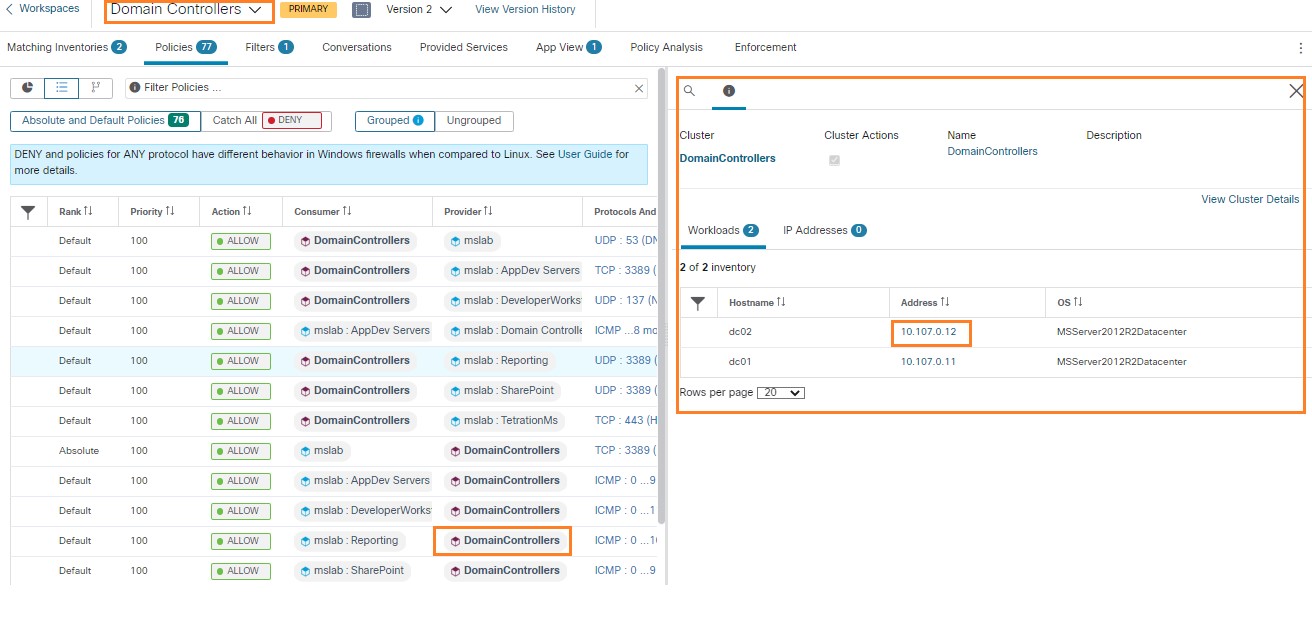The width and height of the screenshot is (1312, 623).
Task: Sort workloads by Address
Action: click(x=925, y=302)
